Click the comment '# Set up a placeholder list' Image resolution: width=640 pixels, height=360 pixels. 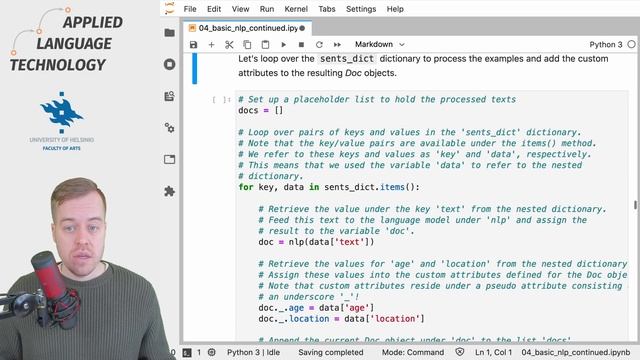click(x=377, y=100)
